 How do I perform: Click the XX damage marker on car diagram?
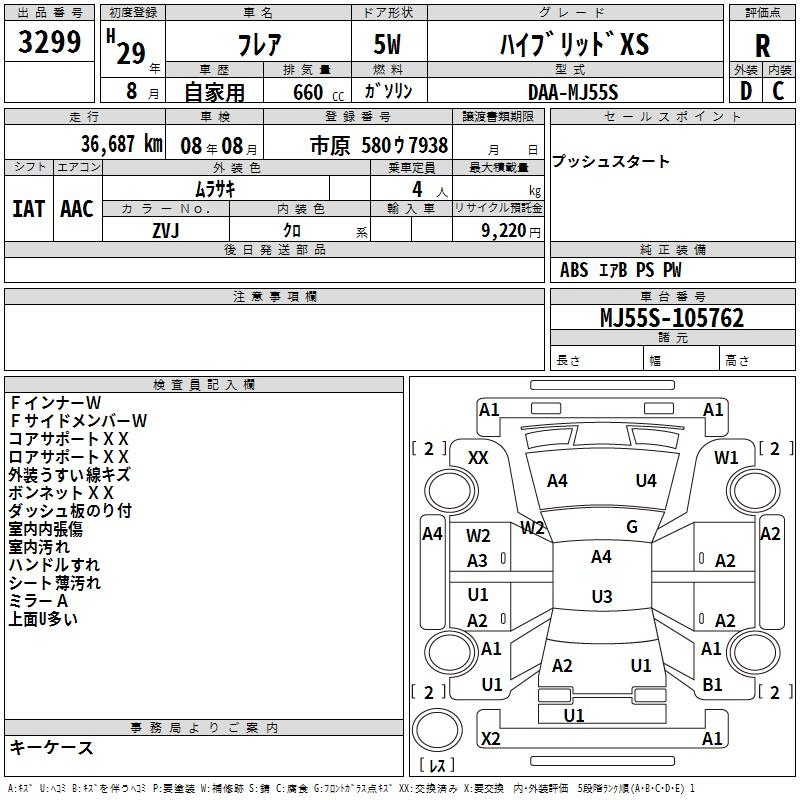(478, 457)
